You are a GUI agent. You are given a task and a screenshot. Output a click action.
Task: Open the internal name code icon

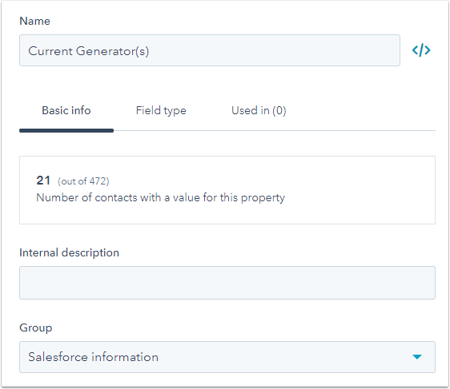[421, 50]
